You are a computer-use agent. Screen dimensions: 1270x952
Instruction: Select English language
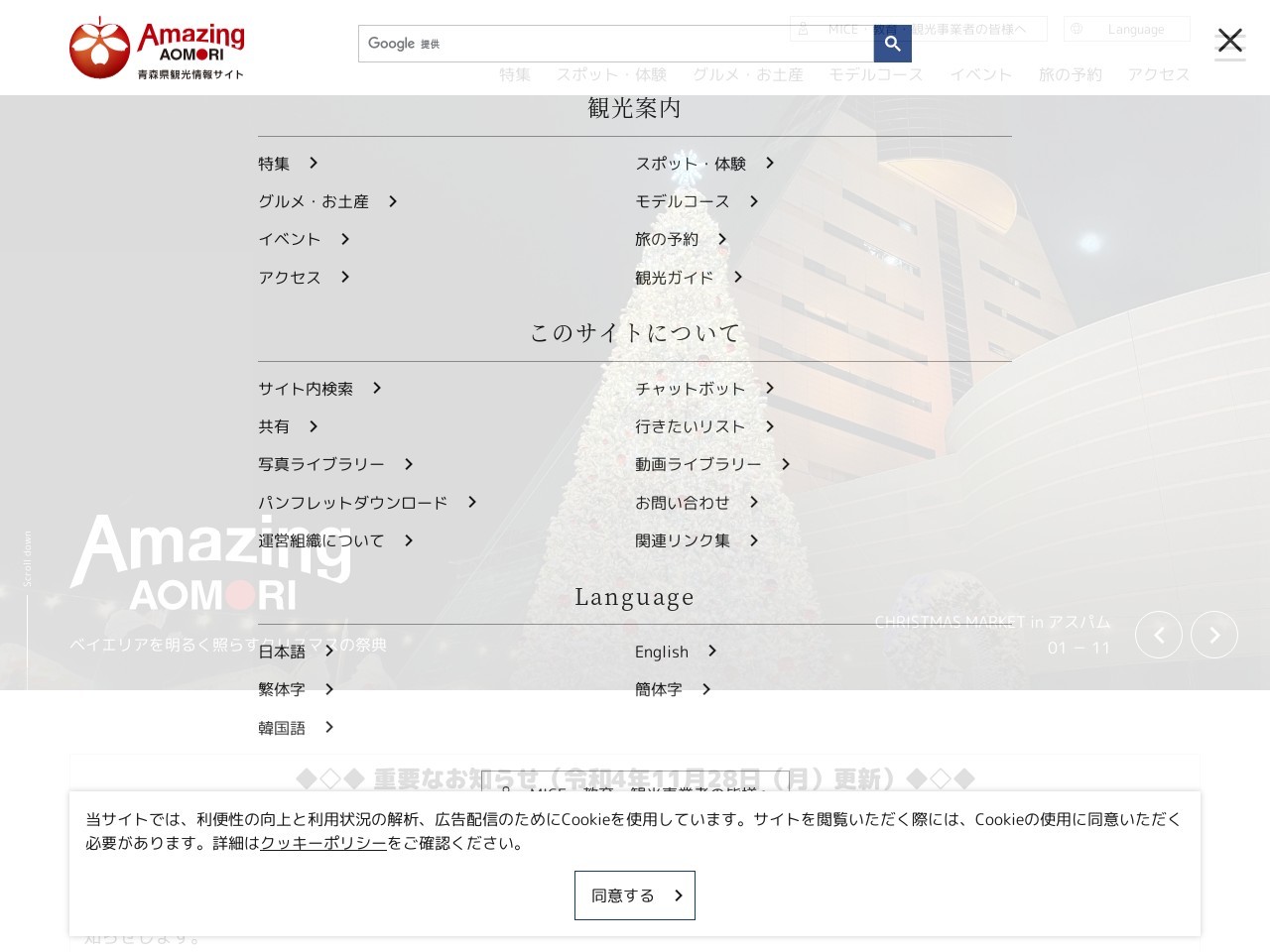tap(676, 652)
